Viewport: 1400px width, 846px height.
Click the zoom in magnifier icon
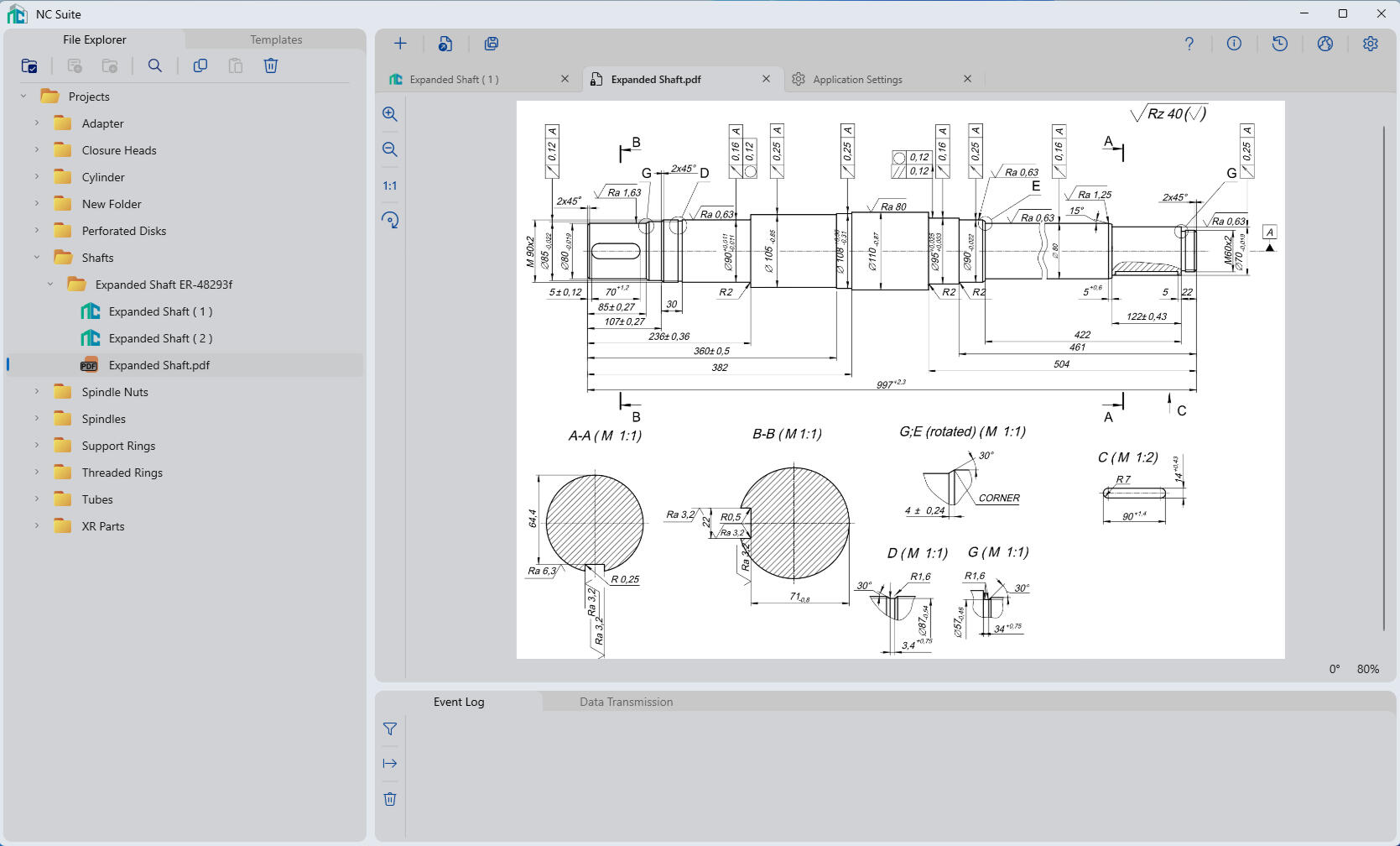[x=390, y=114]
